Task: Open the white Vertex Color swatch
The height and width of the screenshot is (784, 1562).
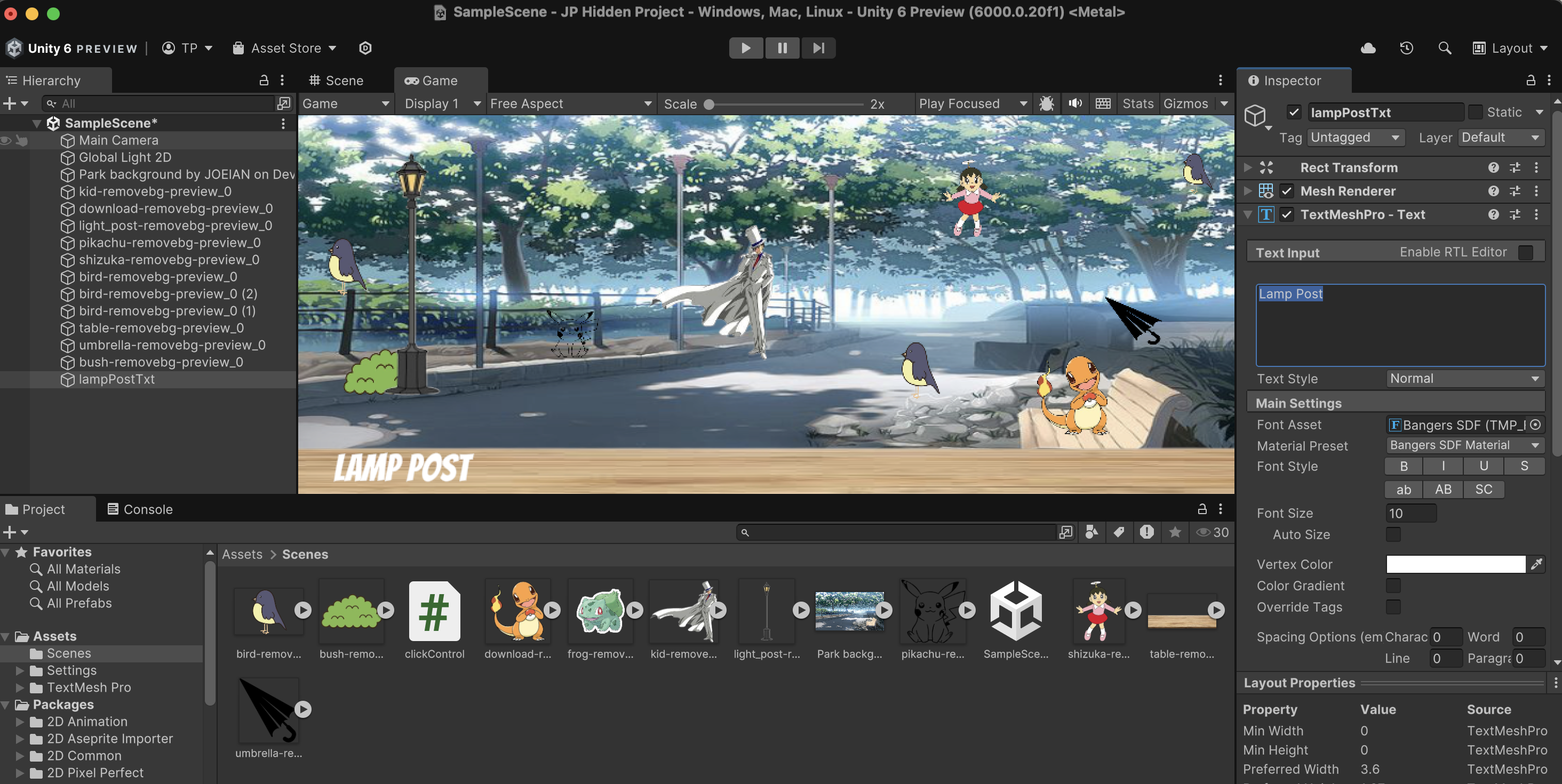Action: coord(1455,564)
